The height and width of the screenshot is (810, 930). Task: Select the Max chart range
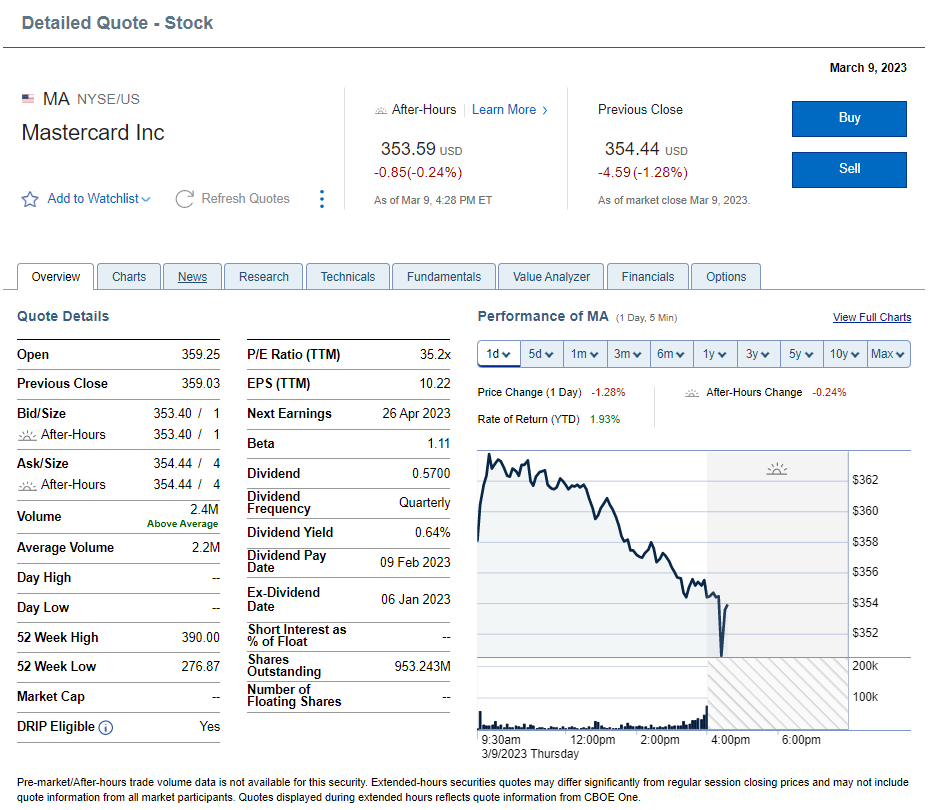[x=888, y=354]
